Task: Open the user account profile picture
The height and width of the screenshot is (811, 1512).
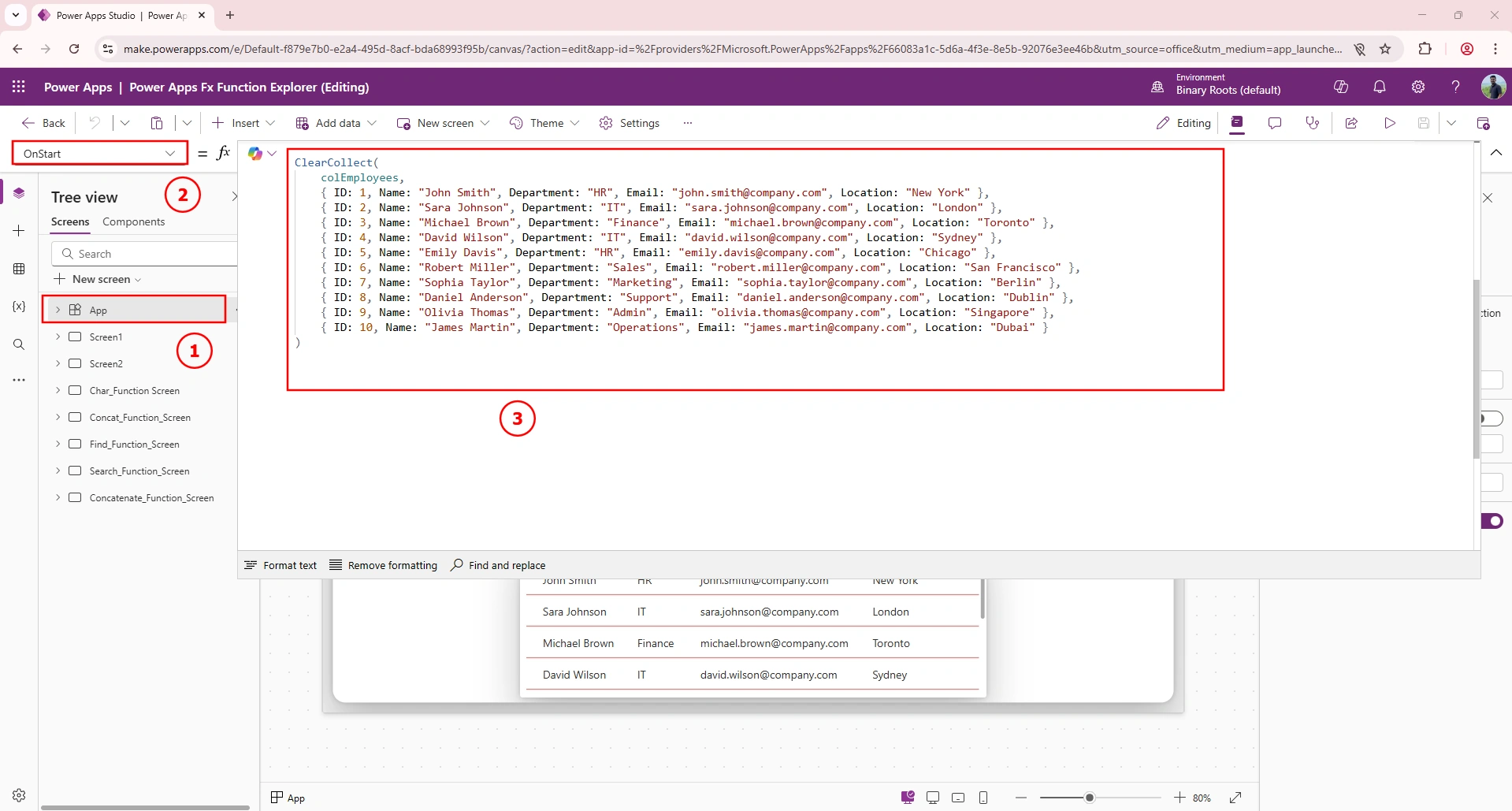Action: click(1493, 87)
